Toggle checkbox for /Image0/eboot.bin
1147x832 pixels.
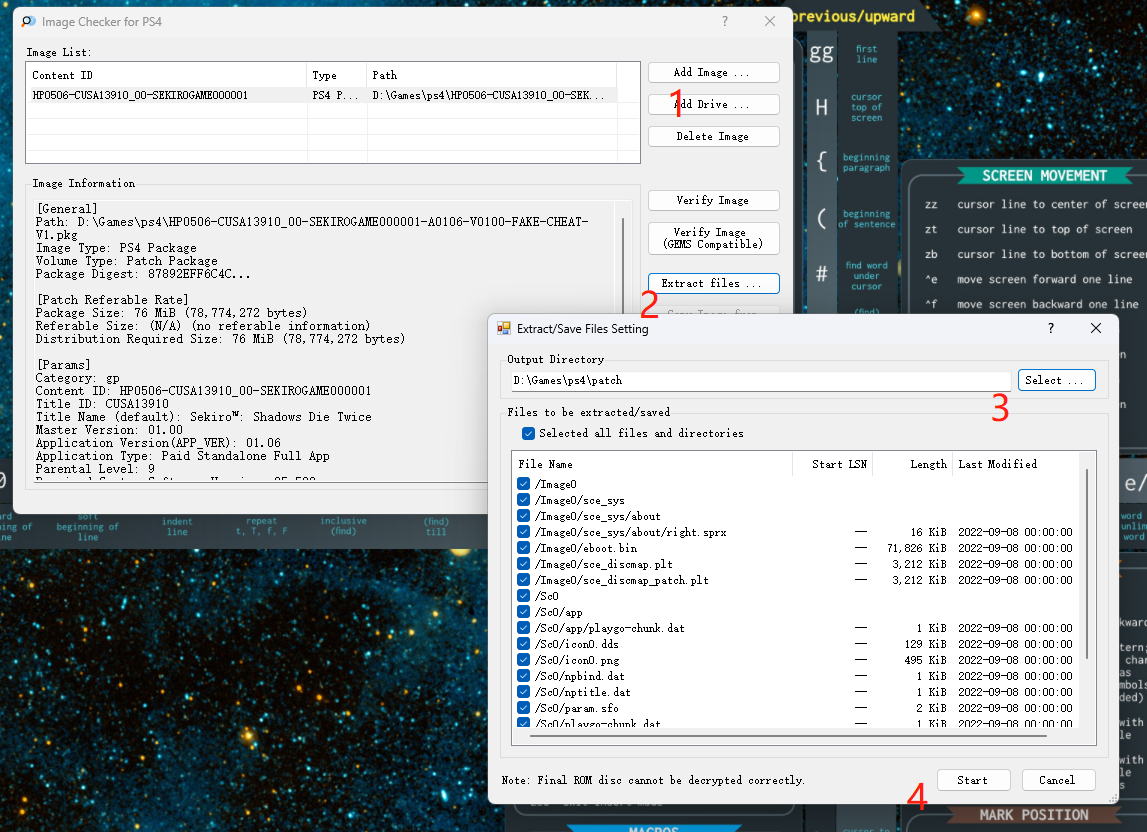(524, 548)
